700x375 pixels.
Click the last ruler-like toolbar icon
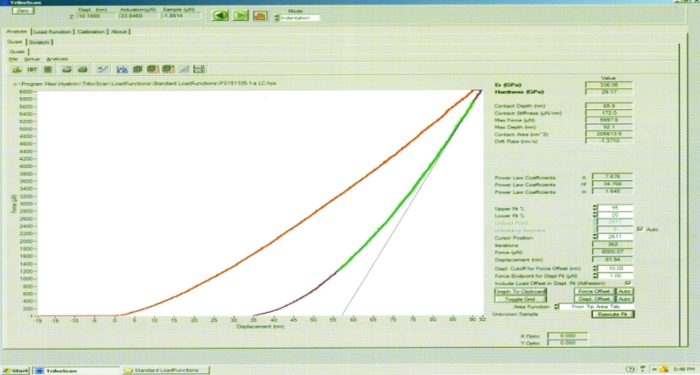pyautogui.click(x=199, y=69)
